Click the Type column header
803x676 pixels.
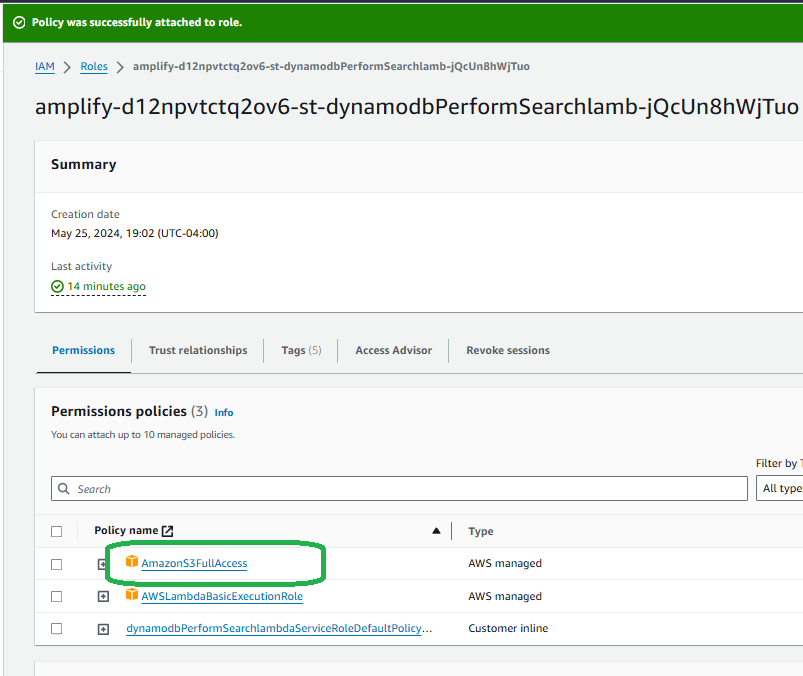[x=480, y=532]
